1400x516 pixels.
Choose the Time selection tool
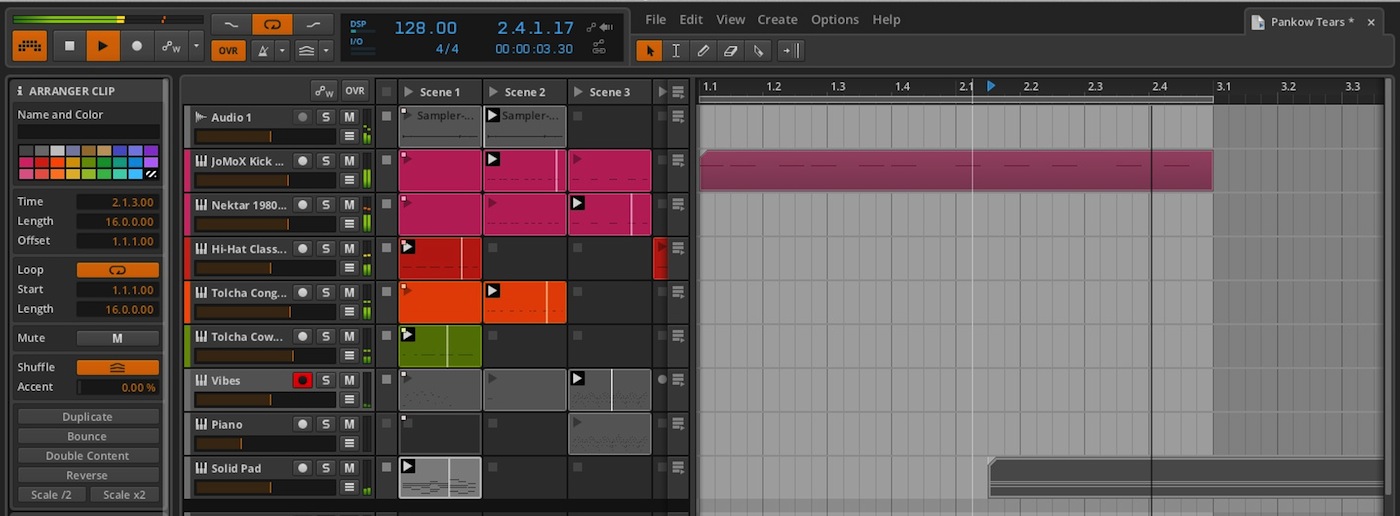[x=676, y=50]
